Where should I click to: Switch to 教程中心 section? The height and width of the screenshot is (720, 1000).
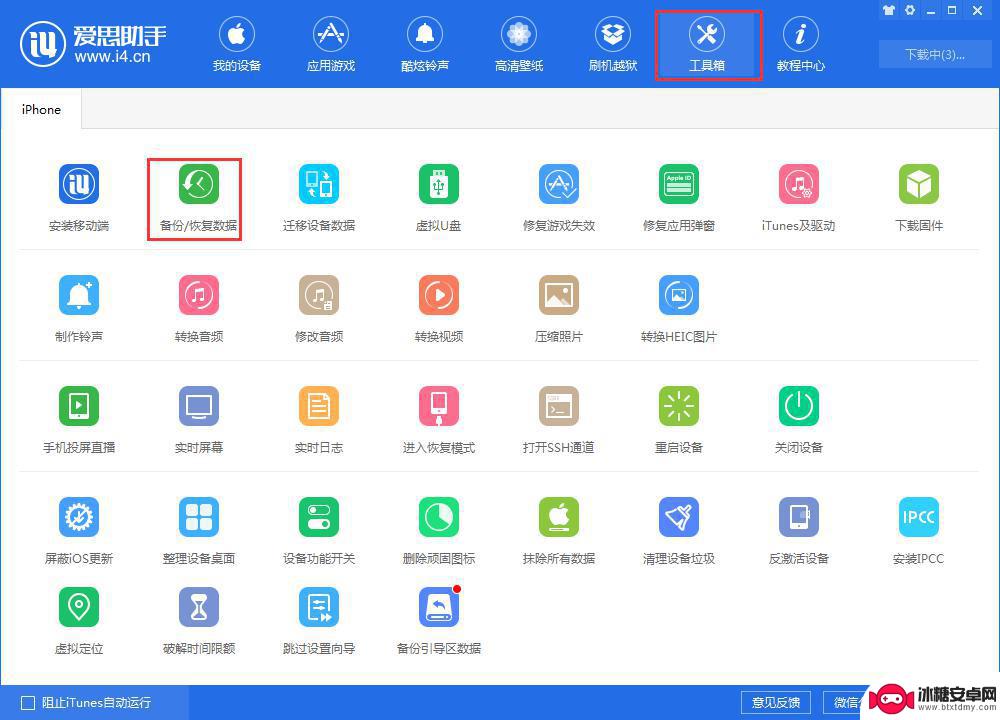[800, 44]
